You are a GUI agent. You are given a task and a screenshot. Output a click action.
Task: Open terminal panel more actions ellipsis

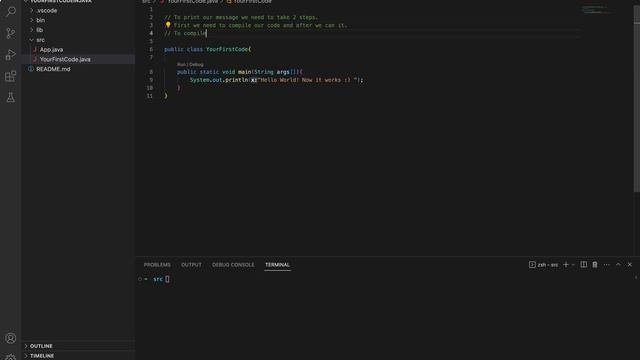tap(607, 265)
